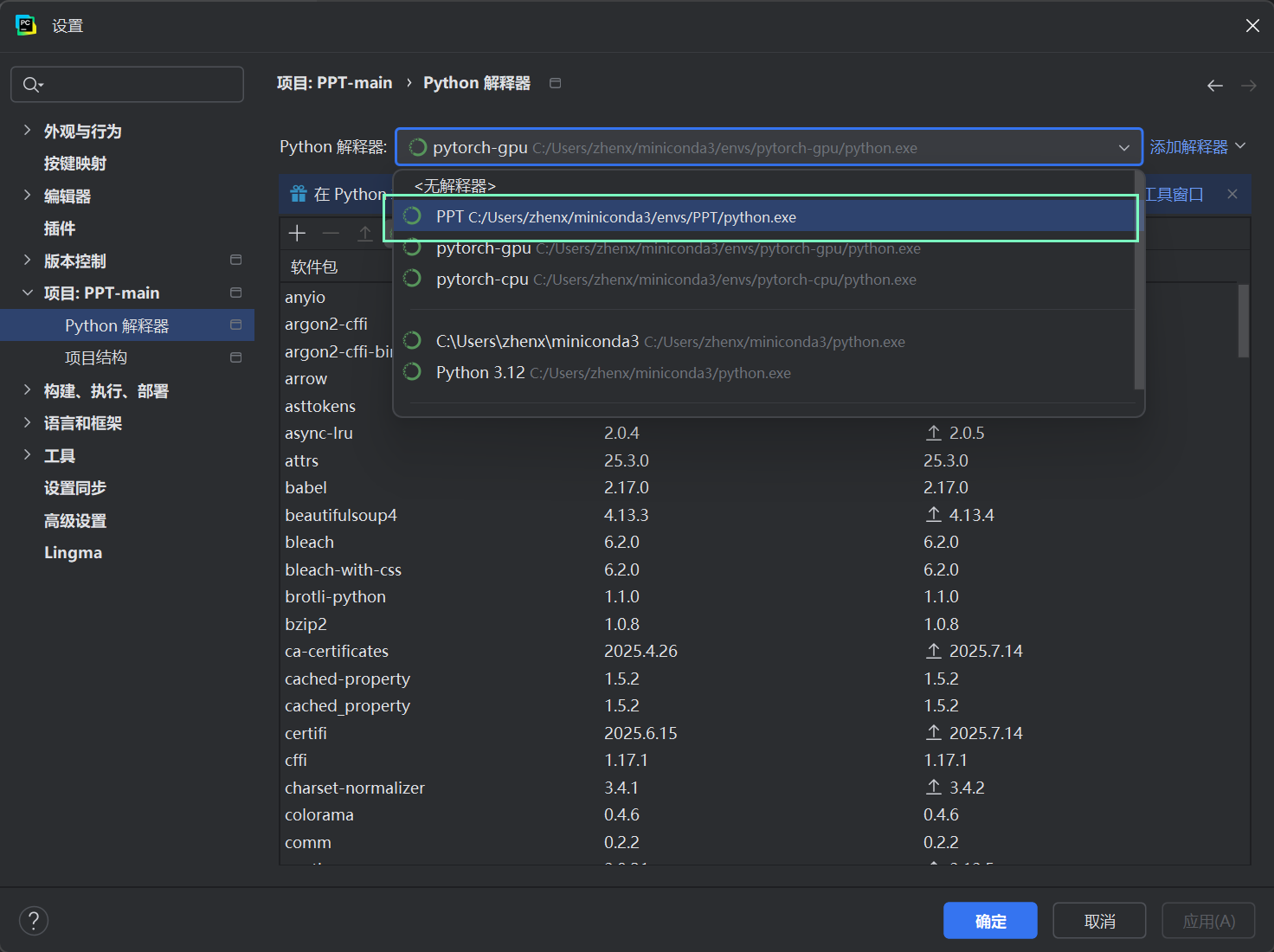Open help with the question mark icon

34,920
